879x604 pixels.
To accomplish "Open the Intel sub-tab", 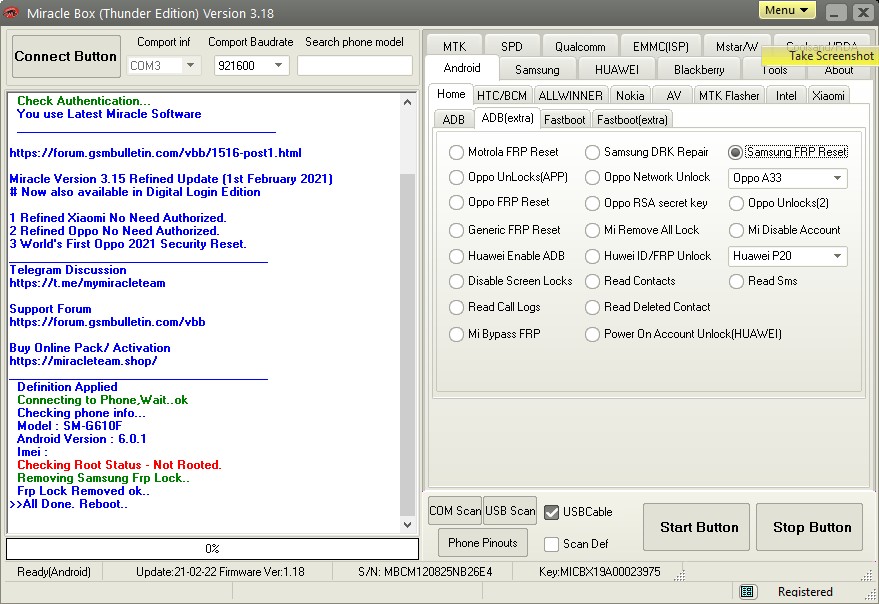I will pos(786,95).
